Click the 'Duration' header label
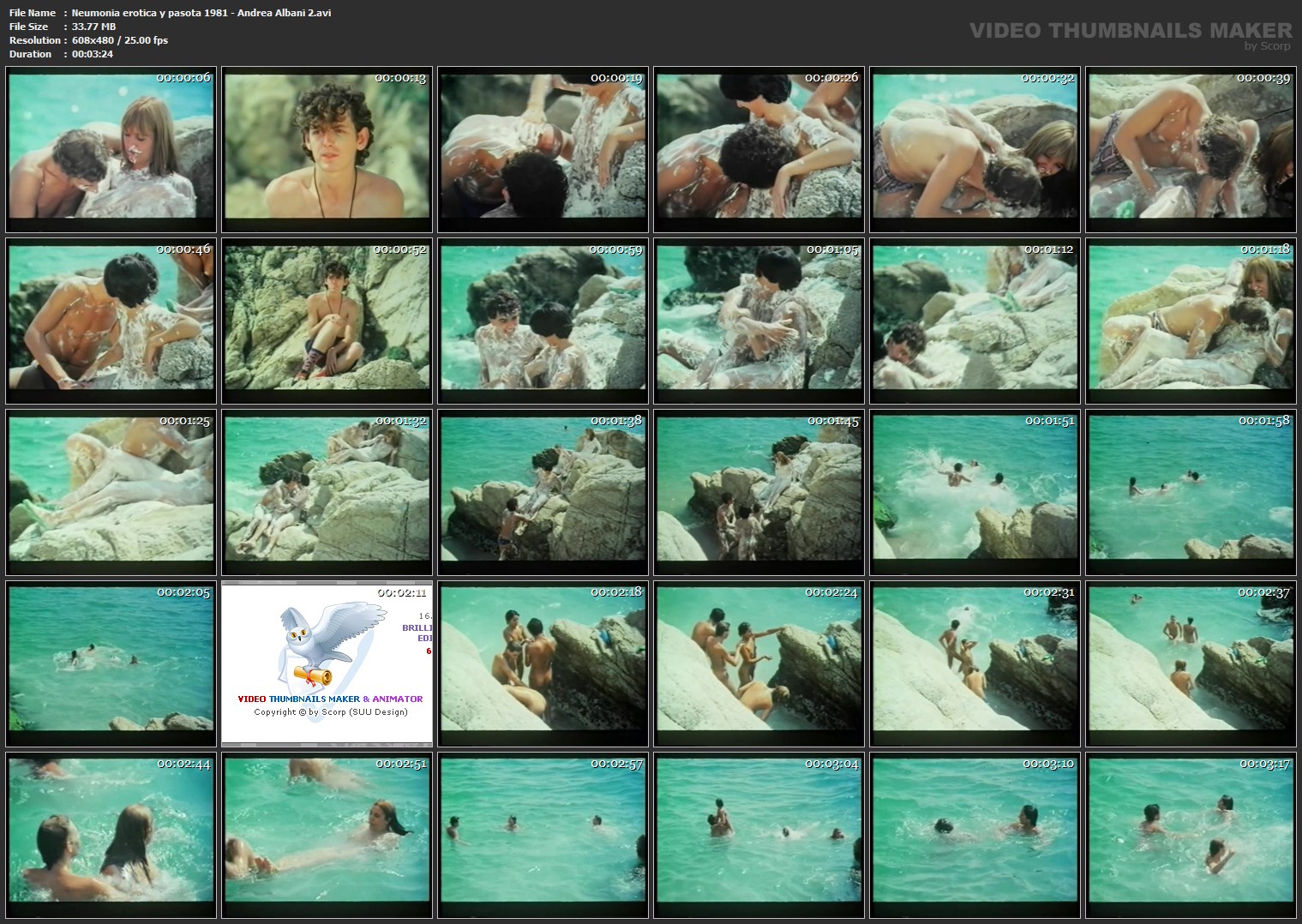This screenshot has height=924, width=1302. 30,54
